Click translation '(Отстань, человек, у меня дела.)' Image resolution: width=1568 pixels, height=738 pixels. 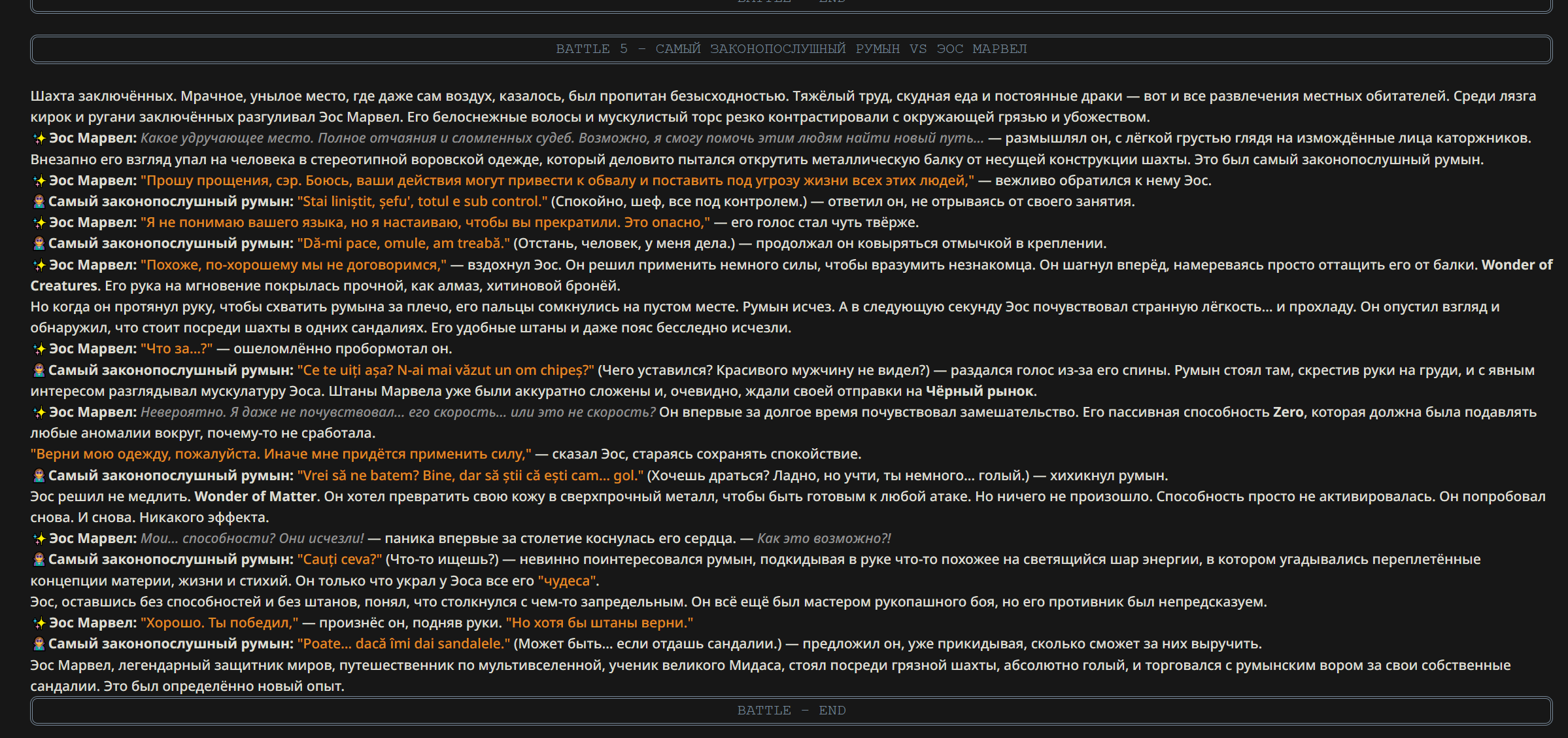624,243
